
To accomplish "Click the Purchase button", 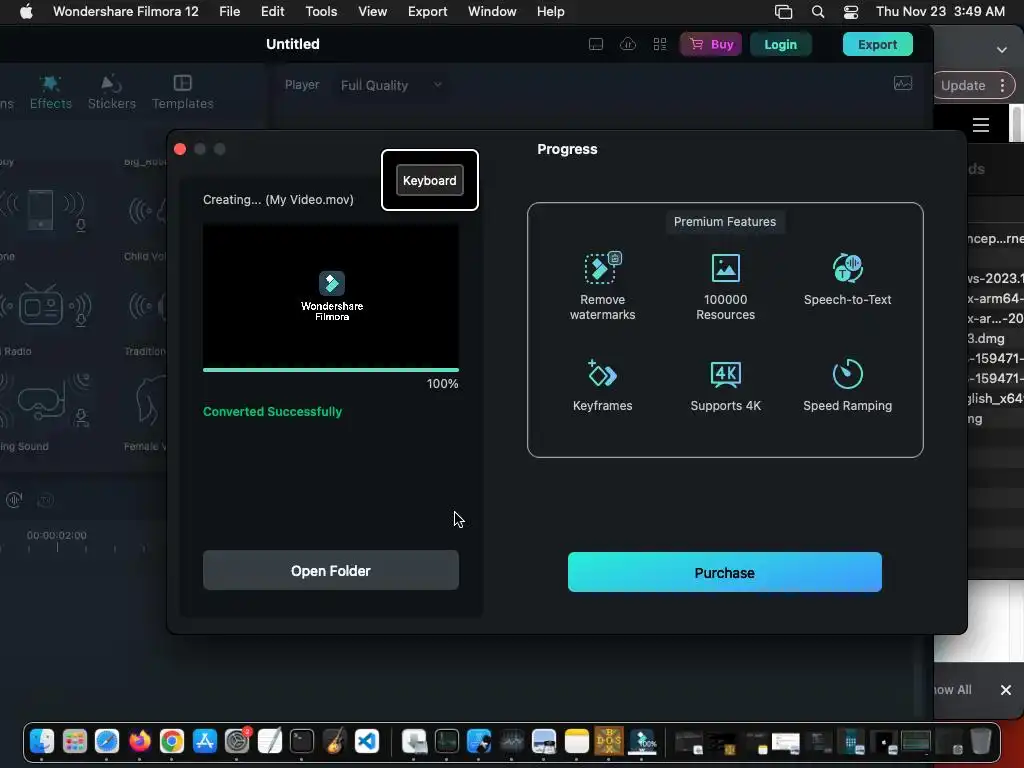I will (x=724, y=572).
